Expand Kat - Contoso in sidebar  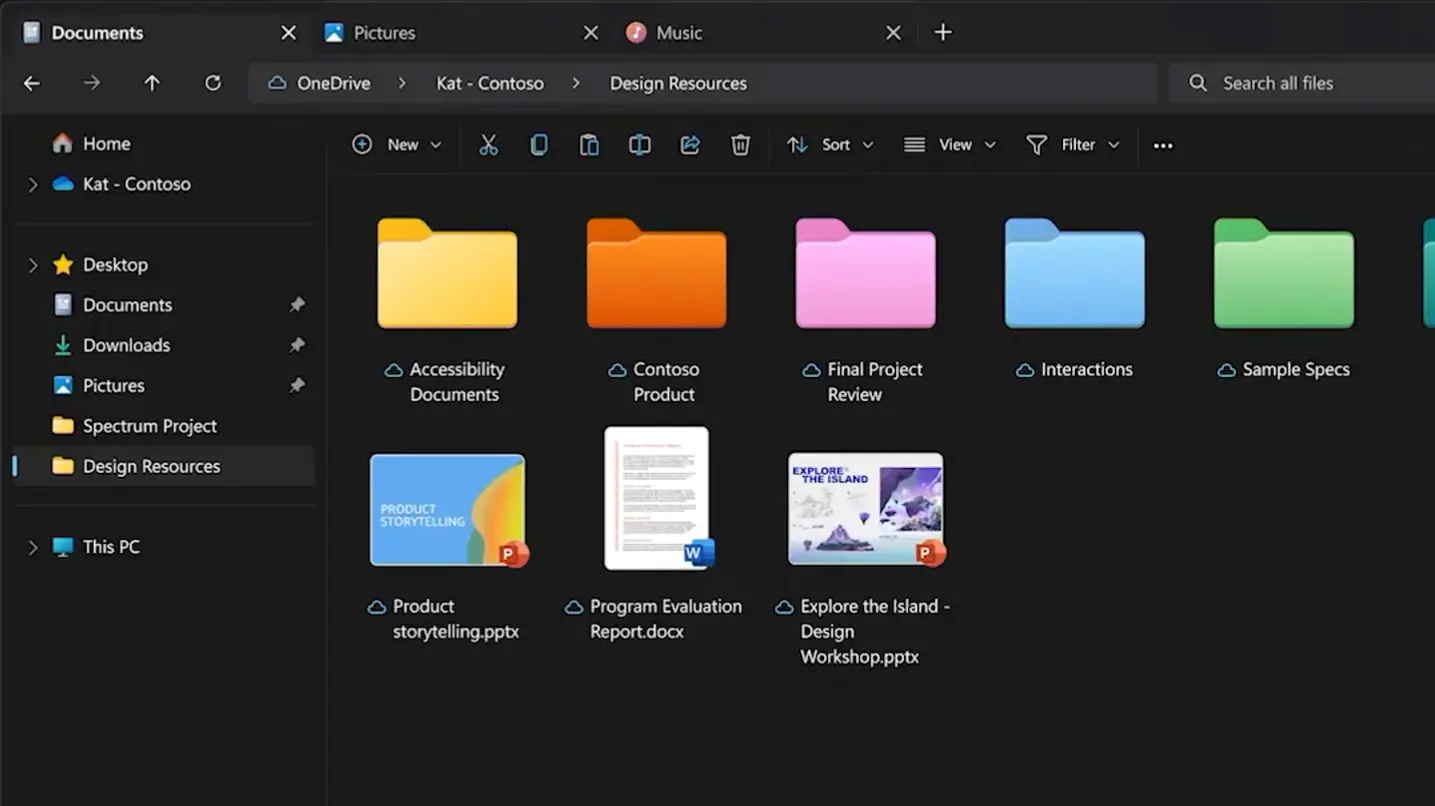33,184
